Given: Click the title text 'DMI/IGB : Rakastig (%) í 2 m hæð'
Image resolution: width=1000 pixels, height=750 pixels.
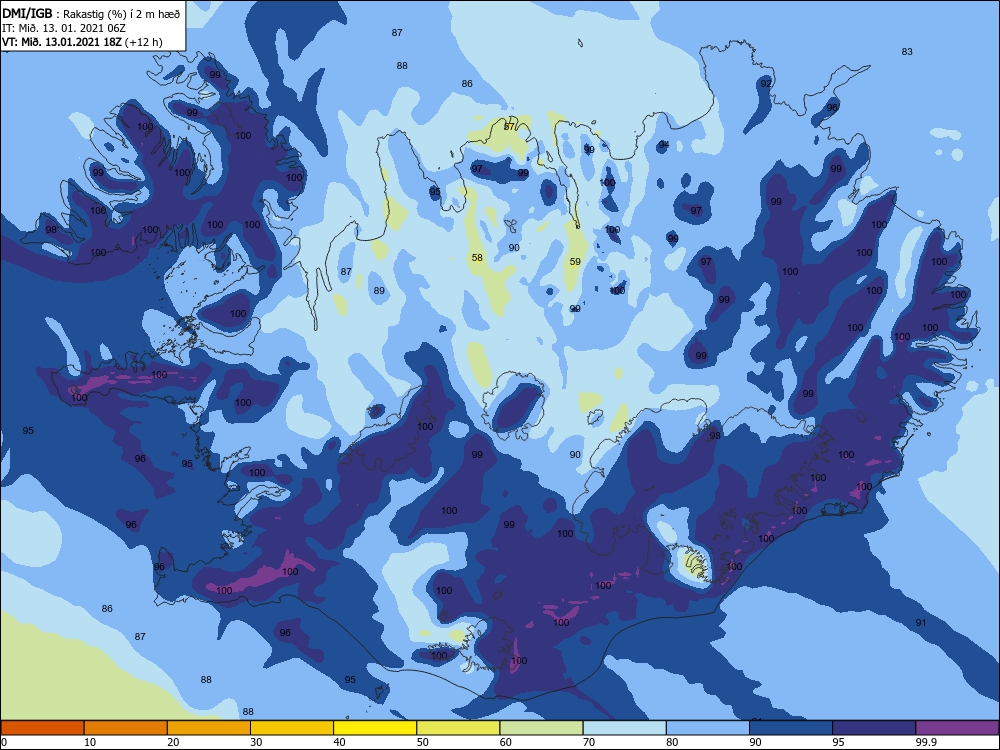Looking at the screenshot, I should click(x=91, y=13).
